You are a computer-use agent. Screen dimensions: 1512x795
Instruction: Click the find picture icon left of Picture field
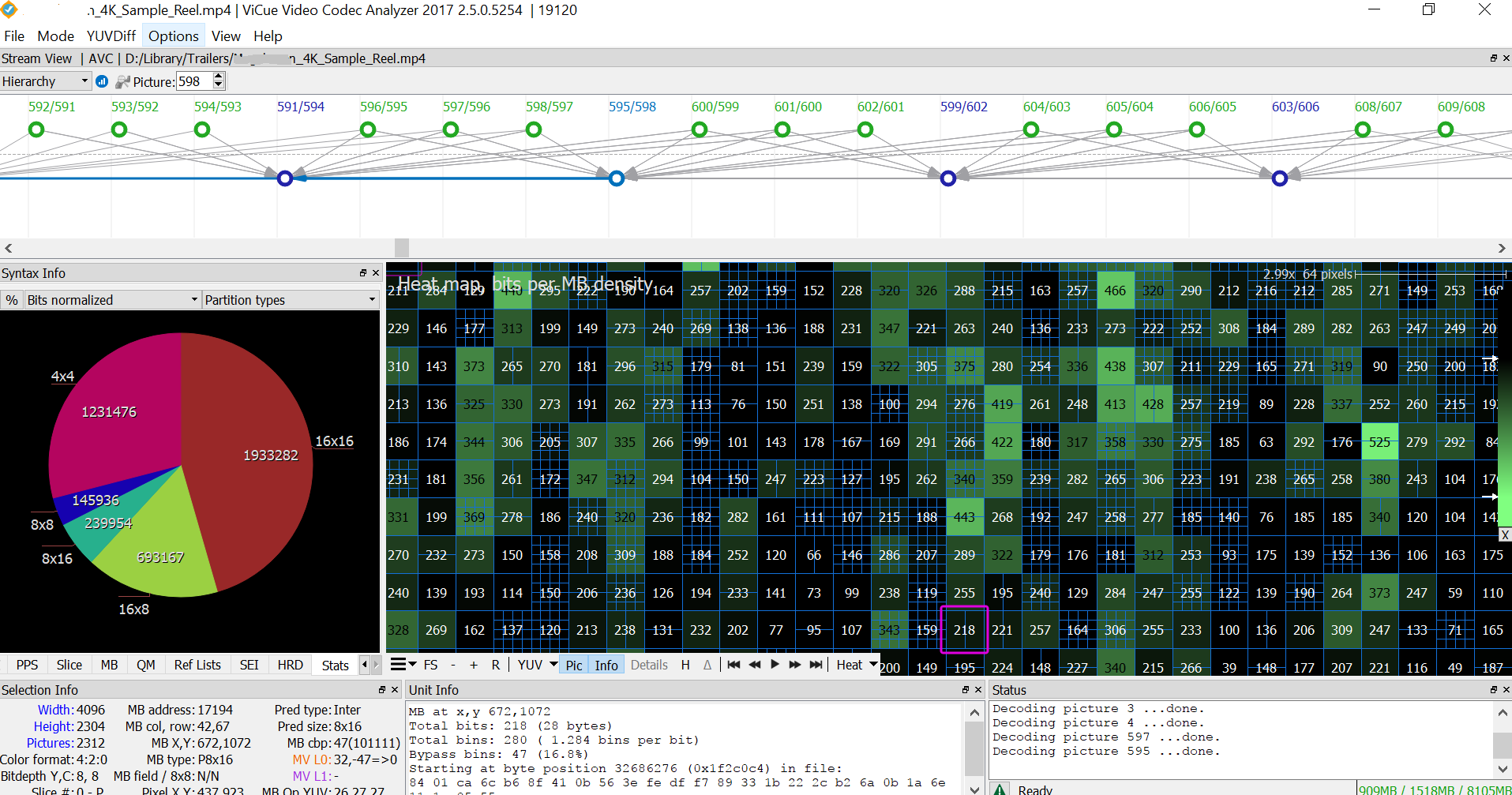point(122,81)
